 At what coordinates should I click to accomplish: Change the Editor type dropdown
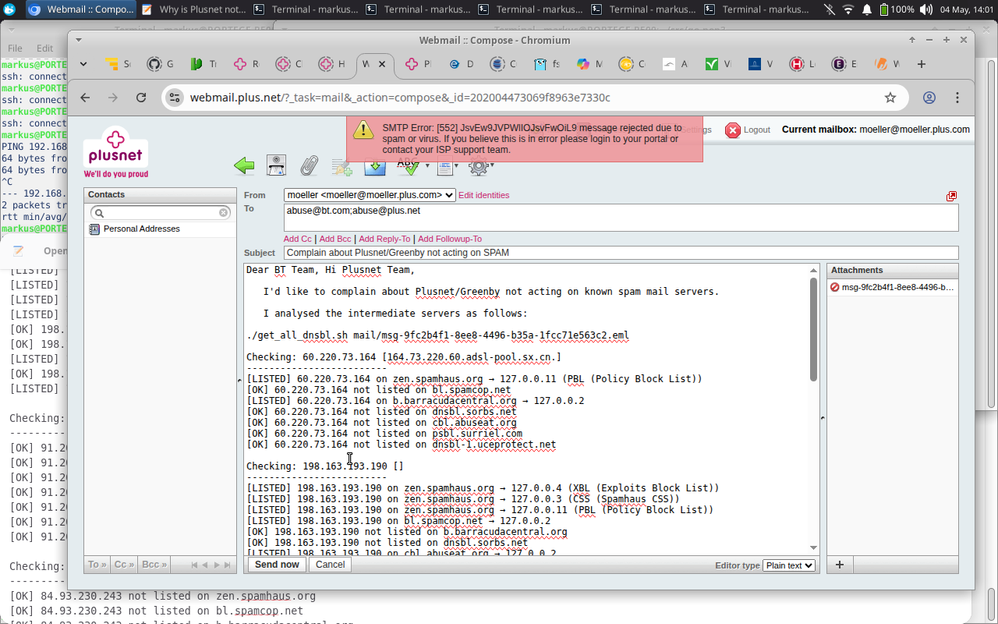(789, 565)
